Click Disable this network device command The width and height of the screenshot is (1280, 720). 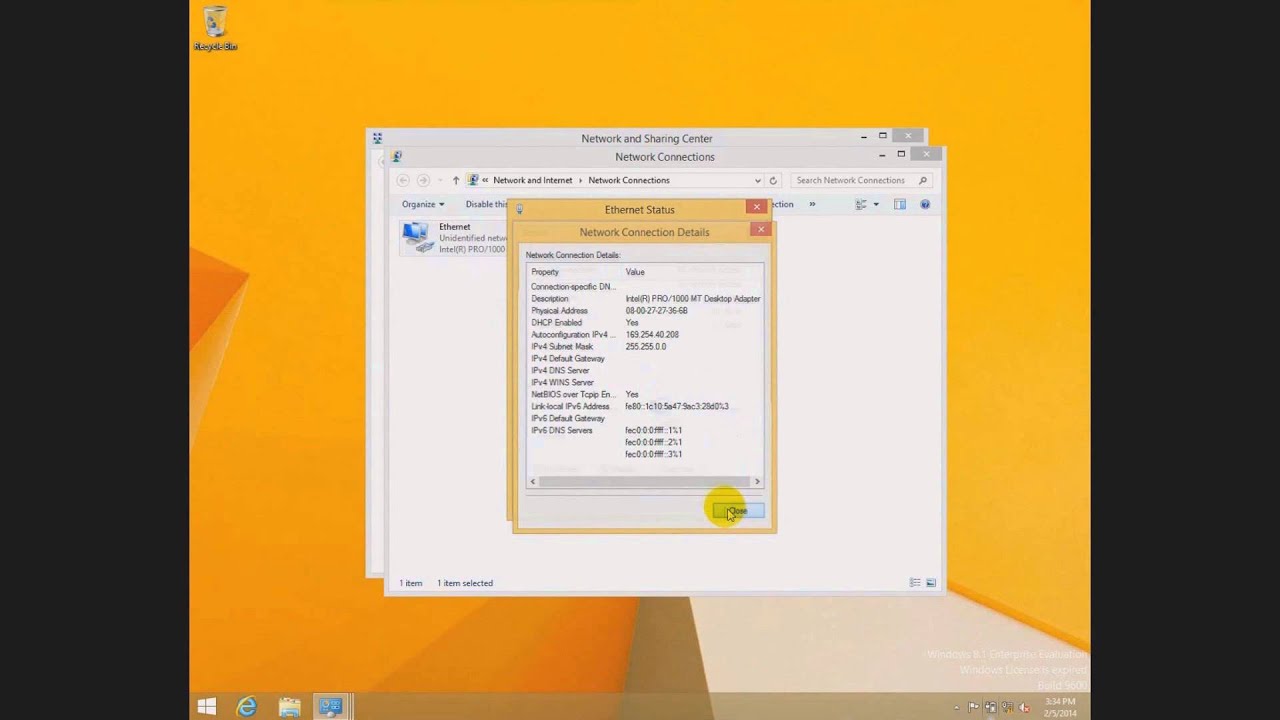(x=487, y=204)
